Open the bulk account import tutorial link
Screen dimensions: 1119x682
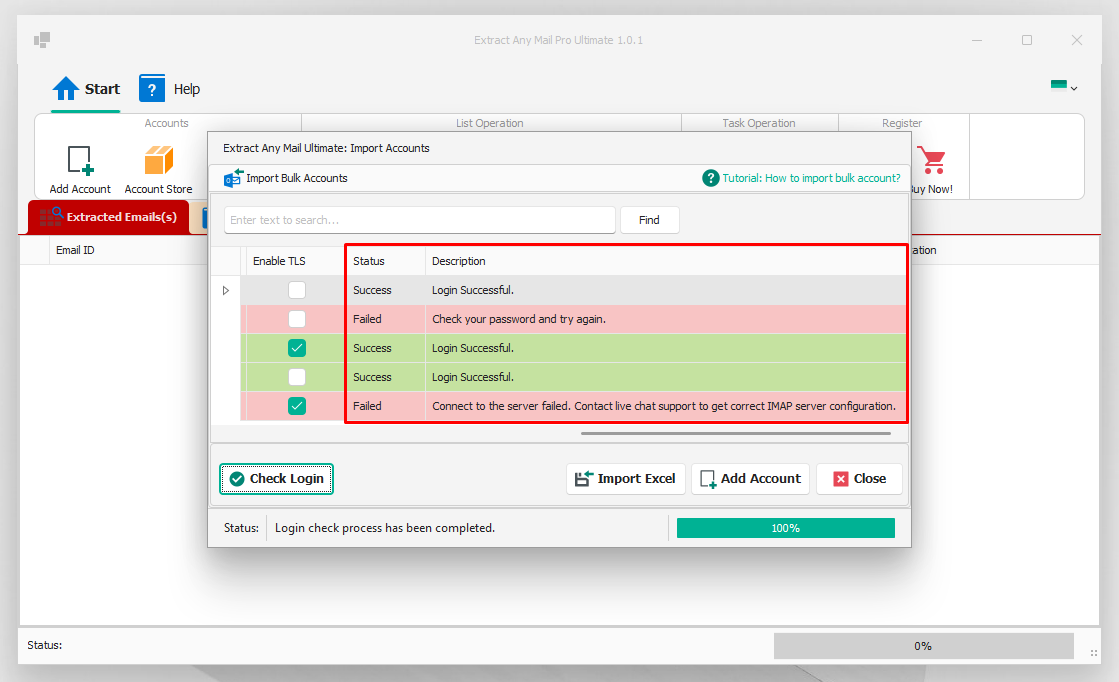811,178
